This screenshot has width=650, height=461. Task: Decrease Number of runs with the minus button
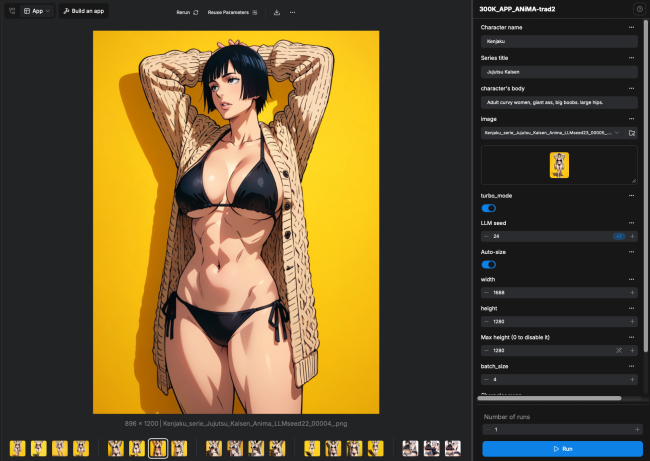point(488,429)
